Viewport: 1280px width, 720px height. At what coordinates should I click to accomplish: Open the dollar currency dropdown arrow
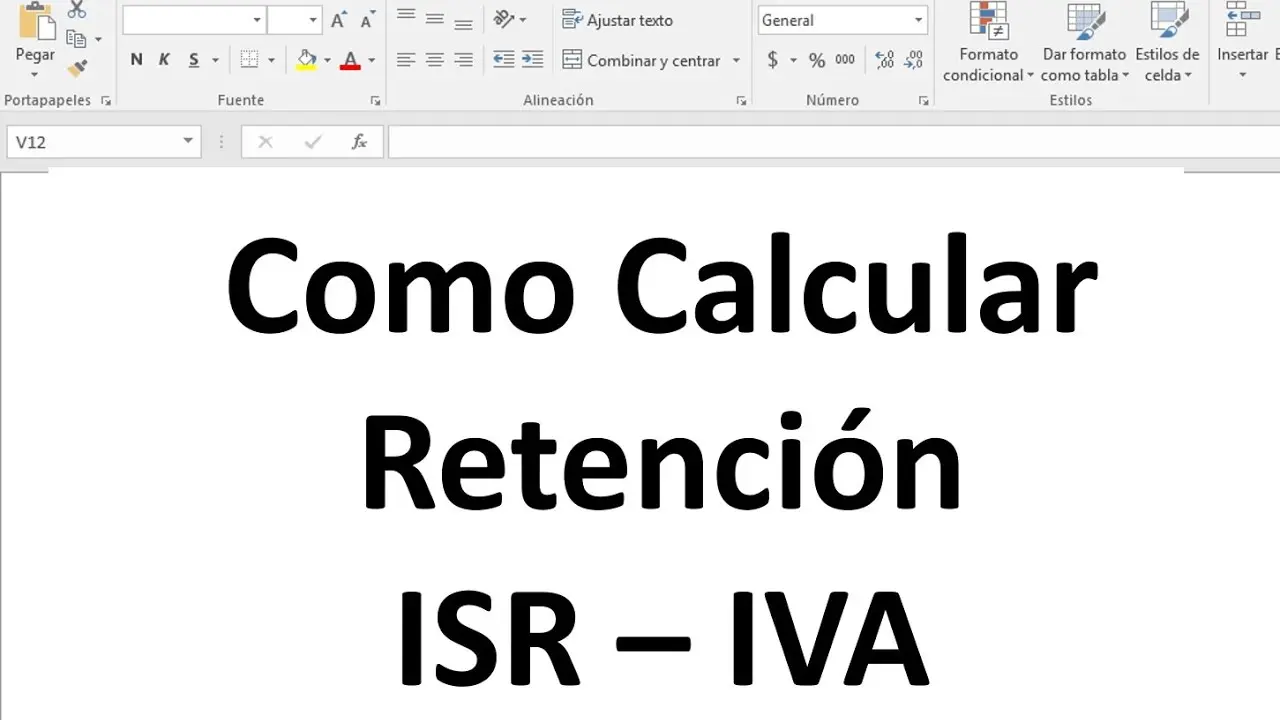tap(793, 61)
